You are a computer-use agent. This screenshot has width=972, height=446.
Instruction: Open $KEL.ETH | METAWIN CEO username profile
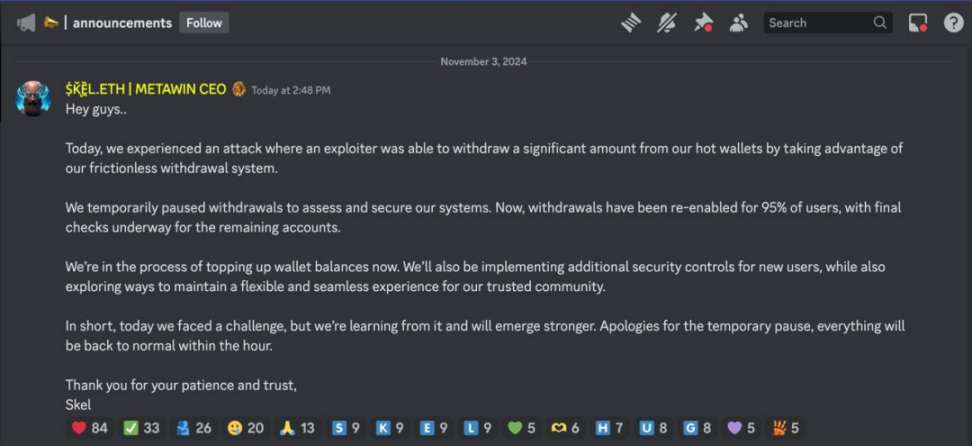coord(146,89)
